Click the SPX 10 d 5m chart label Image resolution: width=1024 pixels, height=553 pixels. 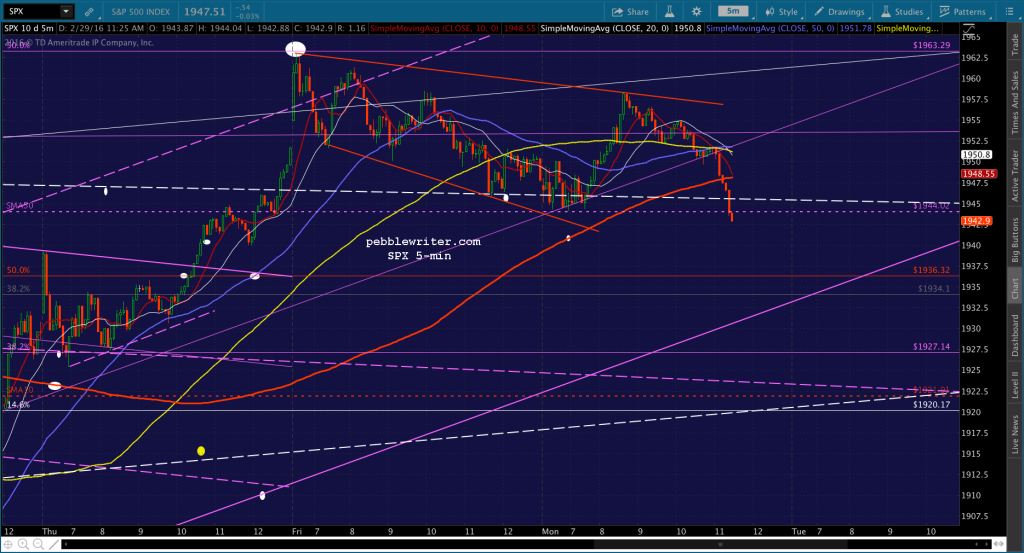pyautogui.click(x=29, y=29)
